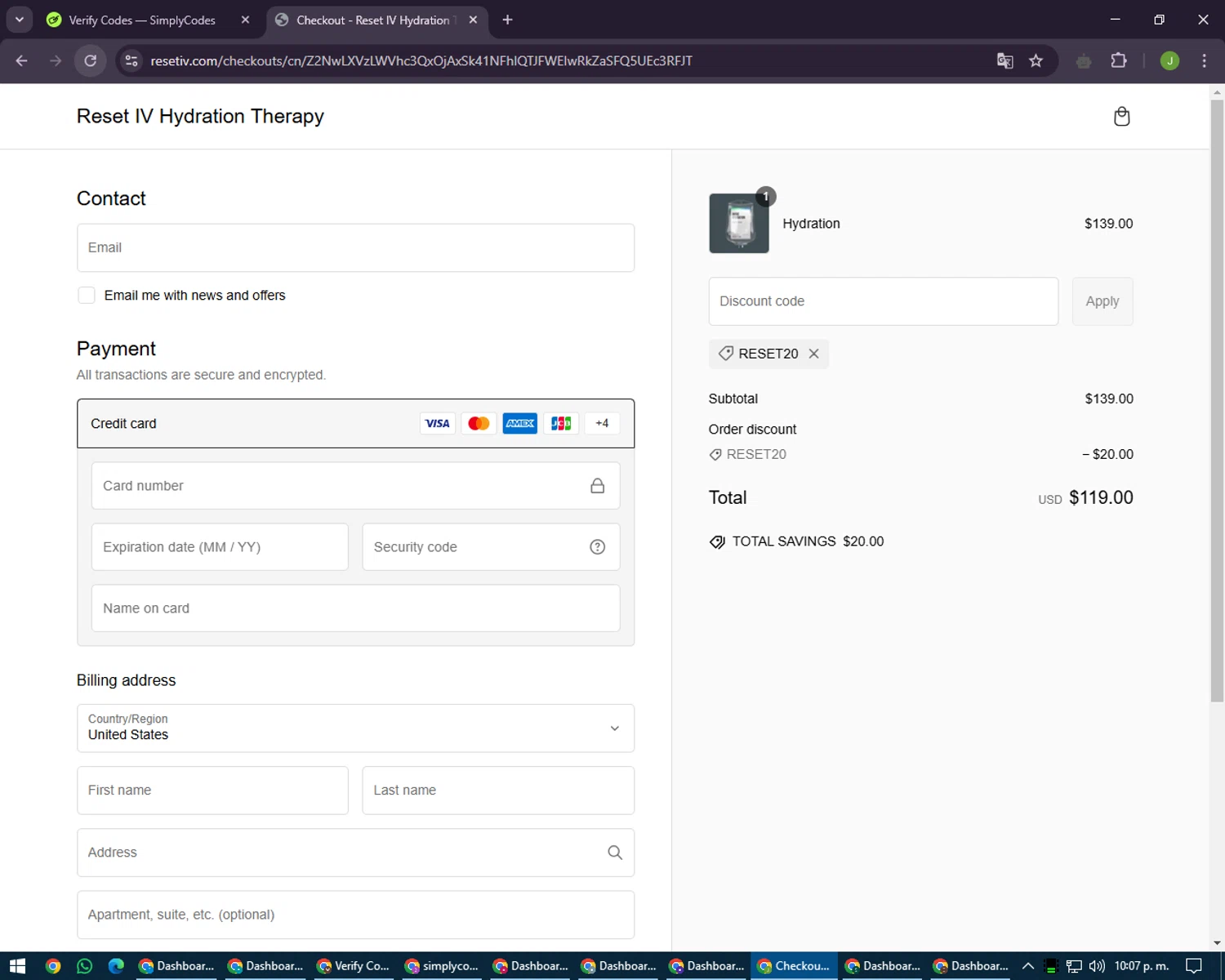Select the Credit card payment method

coord(355,423)
